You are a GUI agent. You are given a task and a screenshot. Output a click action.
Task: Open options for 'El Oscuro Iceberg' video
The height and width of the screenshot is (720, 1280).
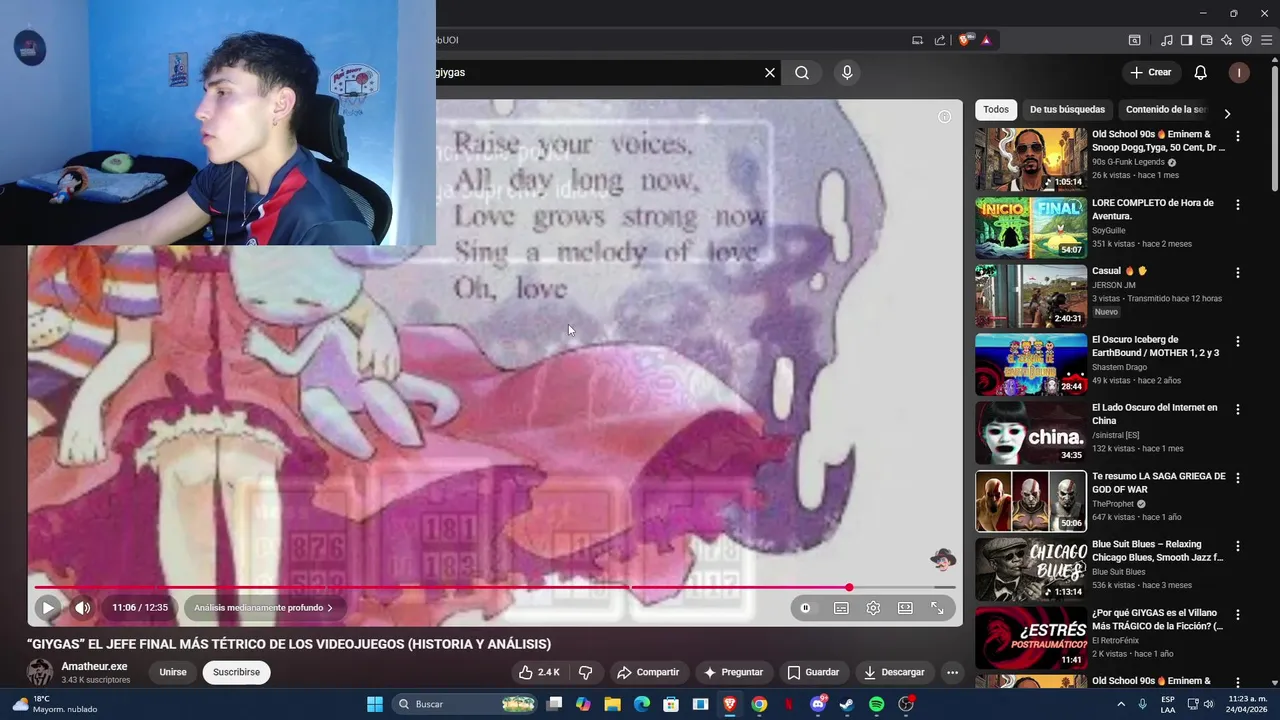tap(1238, 341)
